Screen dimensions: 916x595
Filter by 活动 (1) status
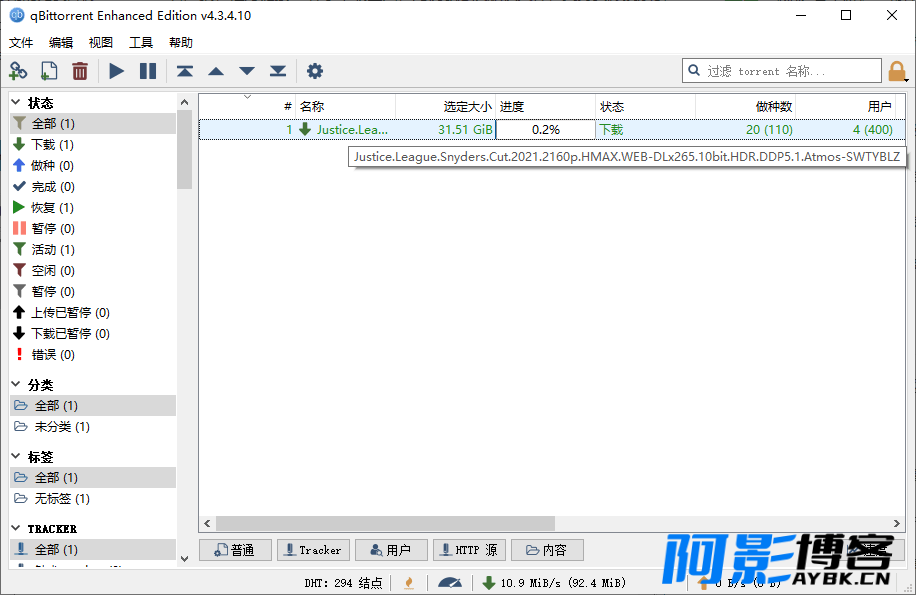tap(93, 249)
